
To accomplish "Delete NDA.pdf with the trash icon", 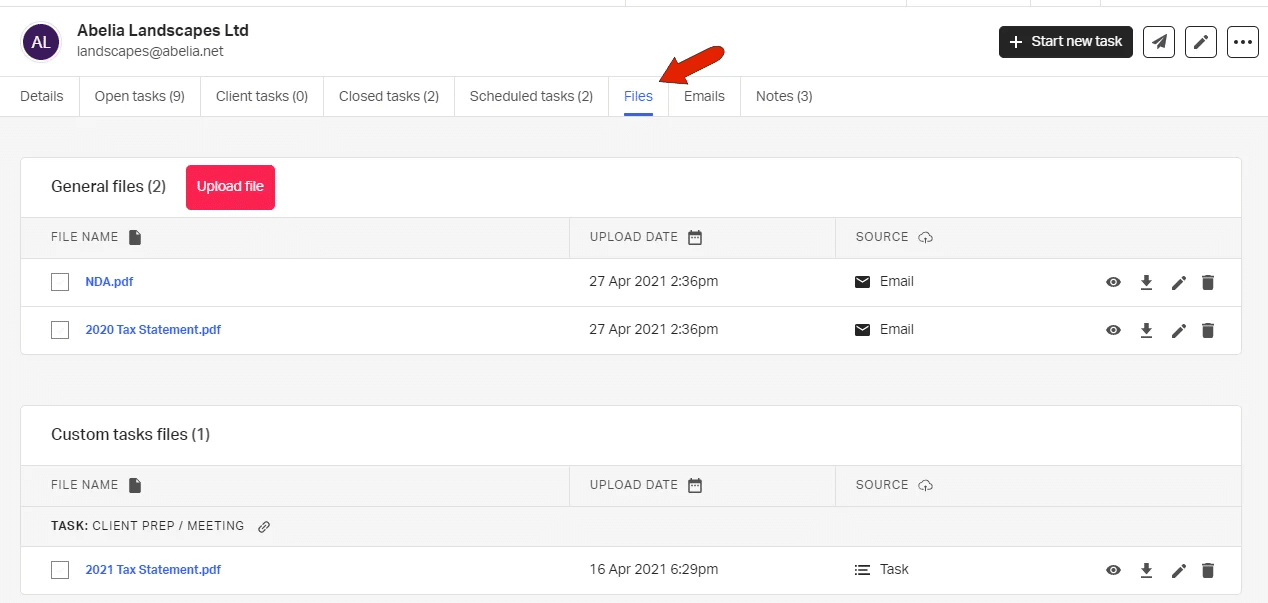I will pos(1207,282).
